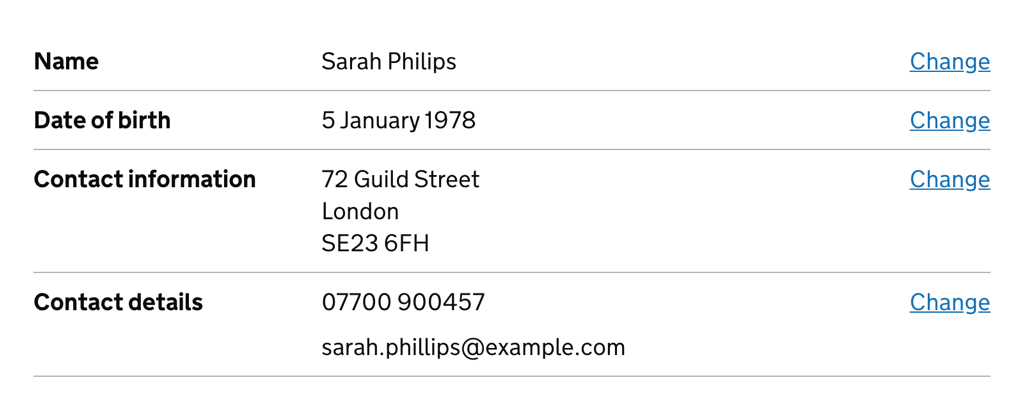
Task: Click the Contact details row label
Action: (x=118, y=302)
